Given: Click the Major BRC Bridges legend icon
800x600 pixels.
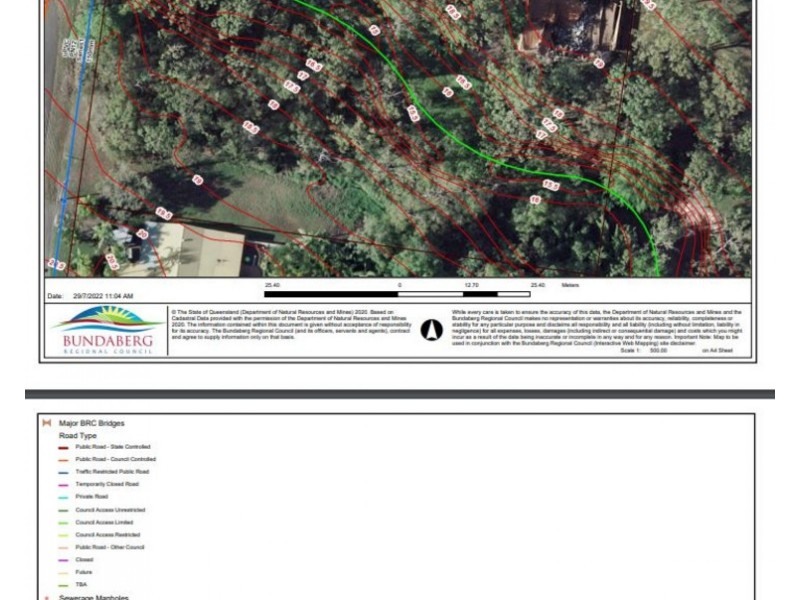Looking at the screenshot, I should 47,423.
